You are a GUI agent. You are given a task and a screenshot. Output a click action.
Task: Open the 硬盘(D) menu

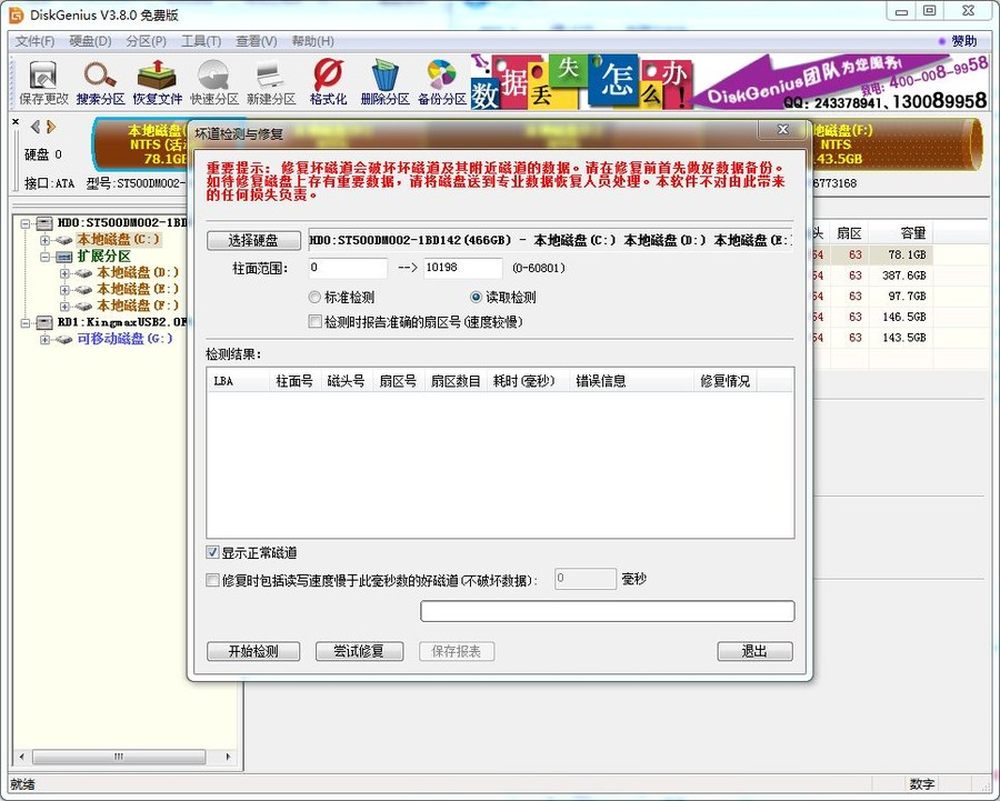90,41
